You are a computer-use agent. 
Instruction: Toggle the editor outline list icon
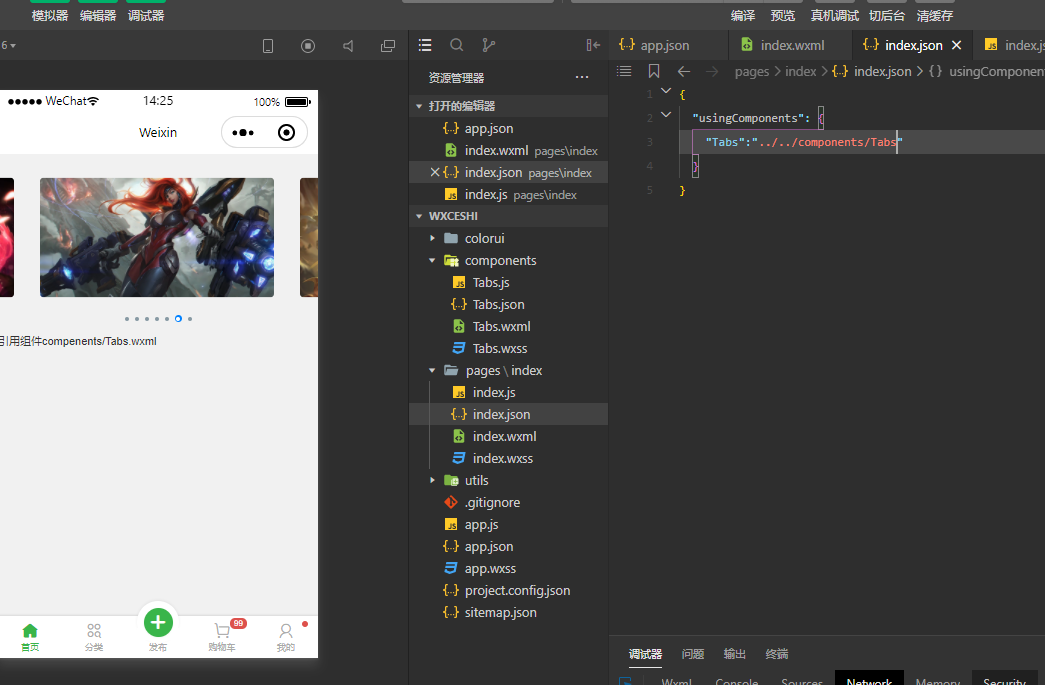click(x=624, y=71)
